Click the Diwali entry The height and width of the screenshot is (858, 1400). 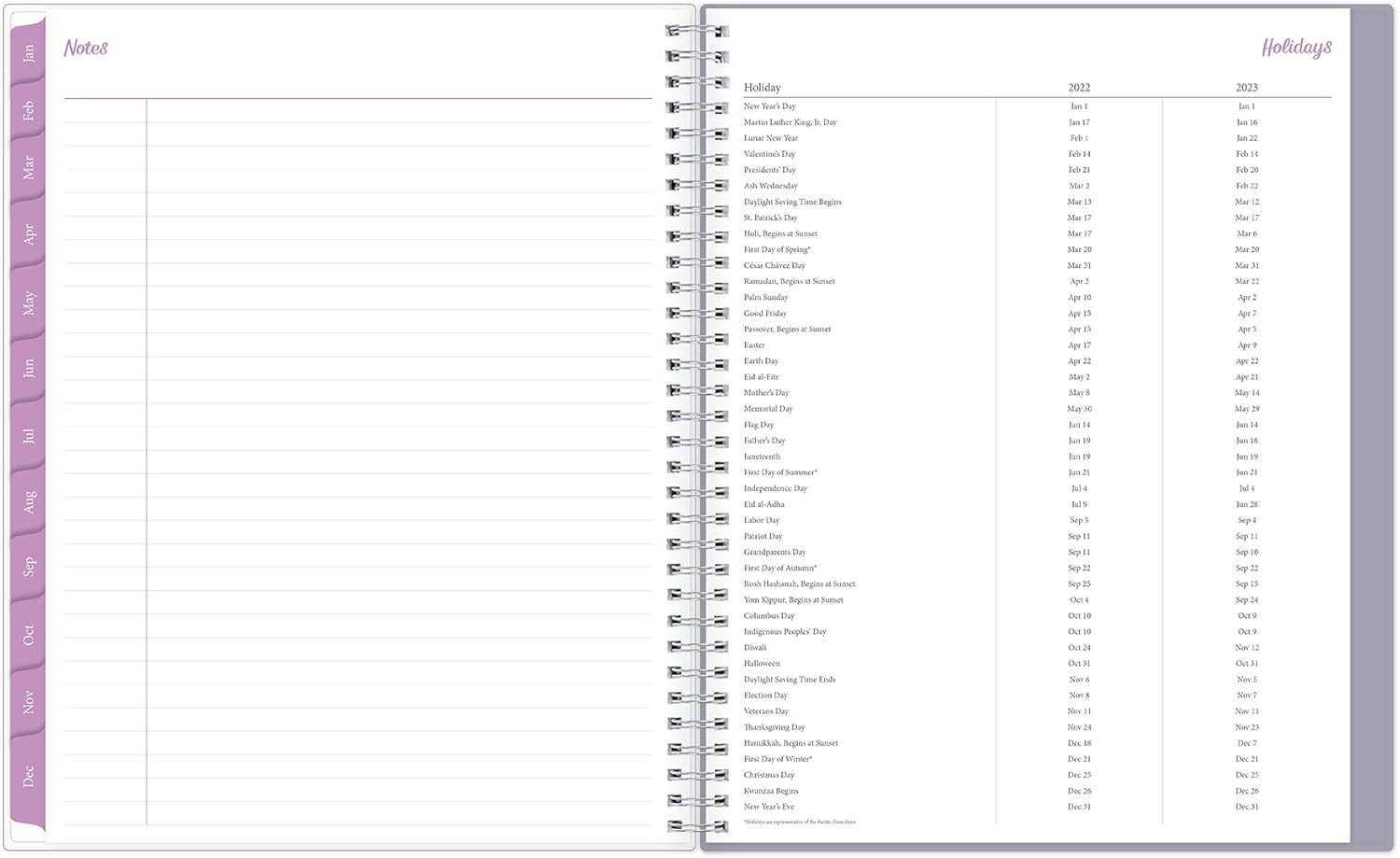tap(755, 647)
